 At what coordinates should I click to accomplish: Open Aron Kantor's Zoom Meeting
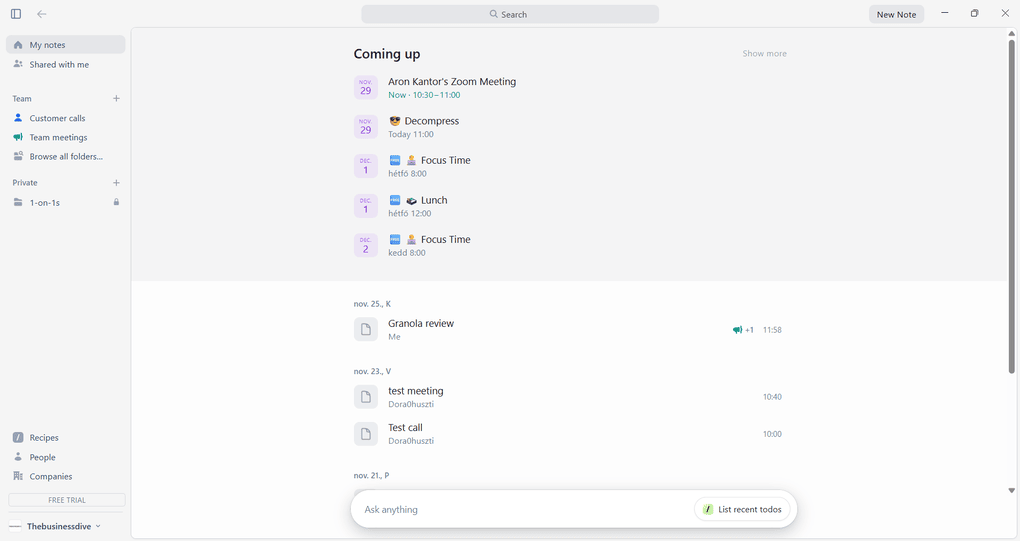pos(451,82)
